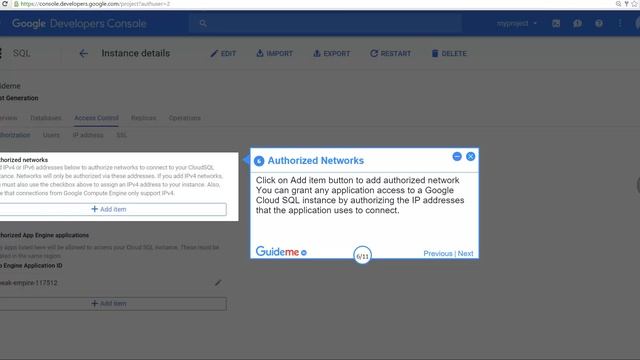The height and width of the screenshot is (360, 640).
Task: Click the round icon beside Authorized Networks title
Action: coord(259,161)
